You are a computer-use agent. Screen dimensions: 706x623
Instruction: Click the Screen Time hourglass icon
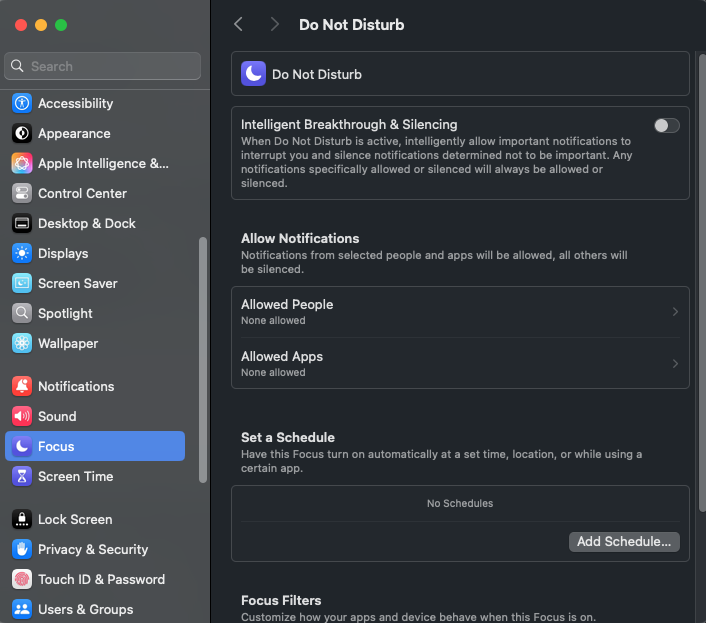pyautogui.click(x=22, y=476)
